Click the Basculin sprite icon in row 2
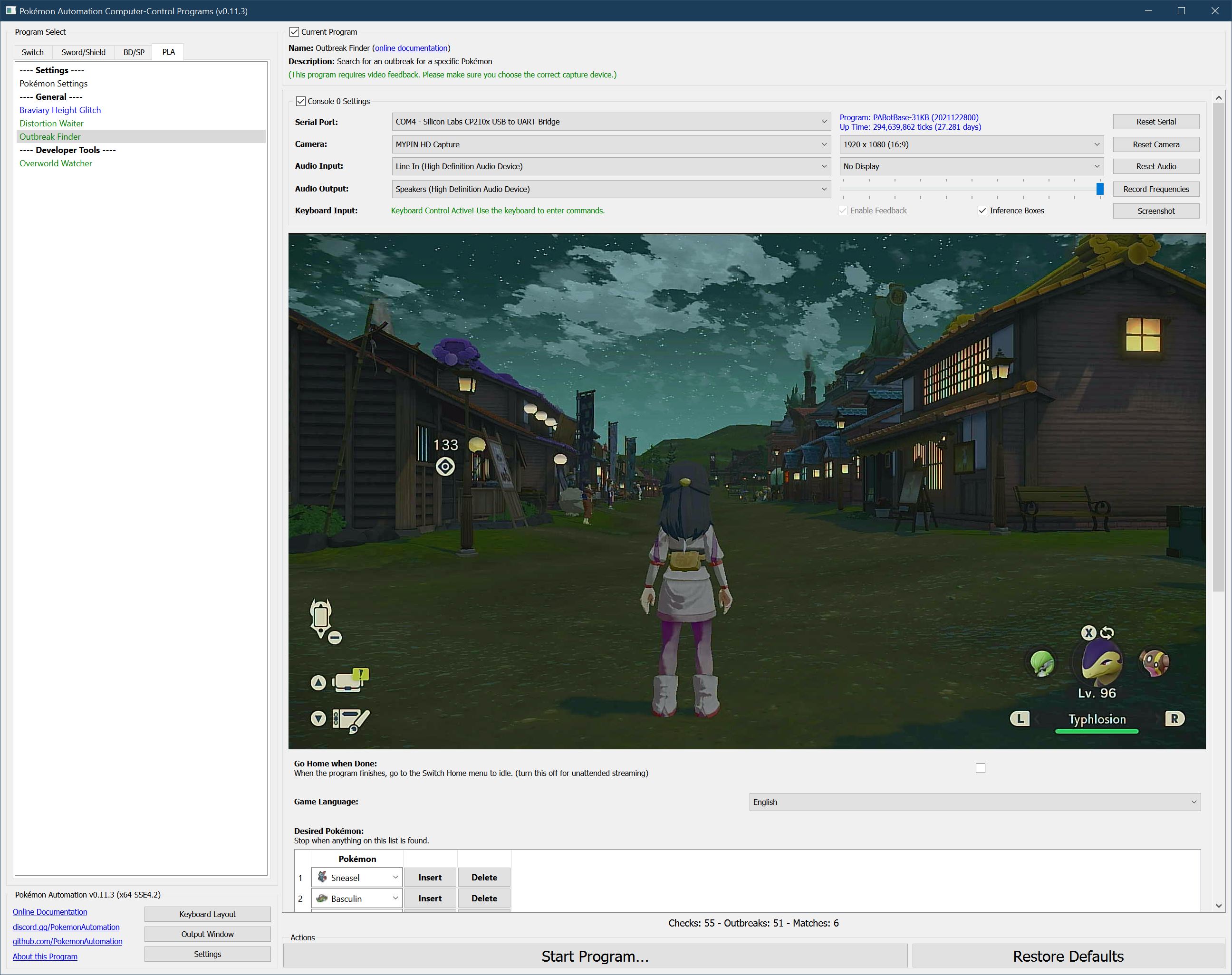The width and height of the screenshot is (1232, 975). 322,898
